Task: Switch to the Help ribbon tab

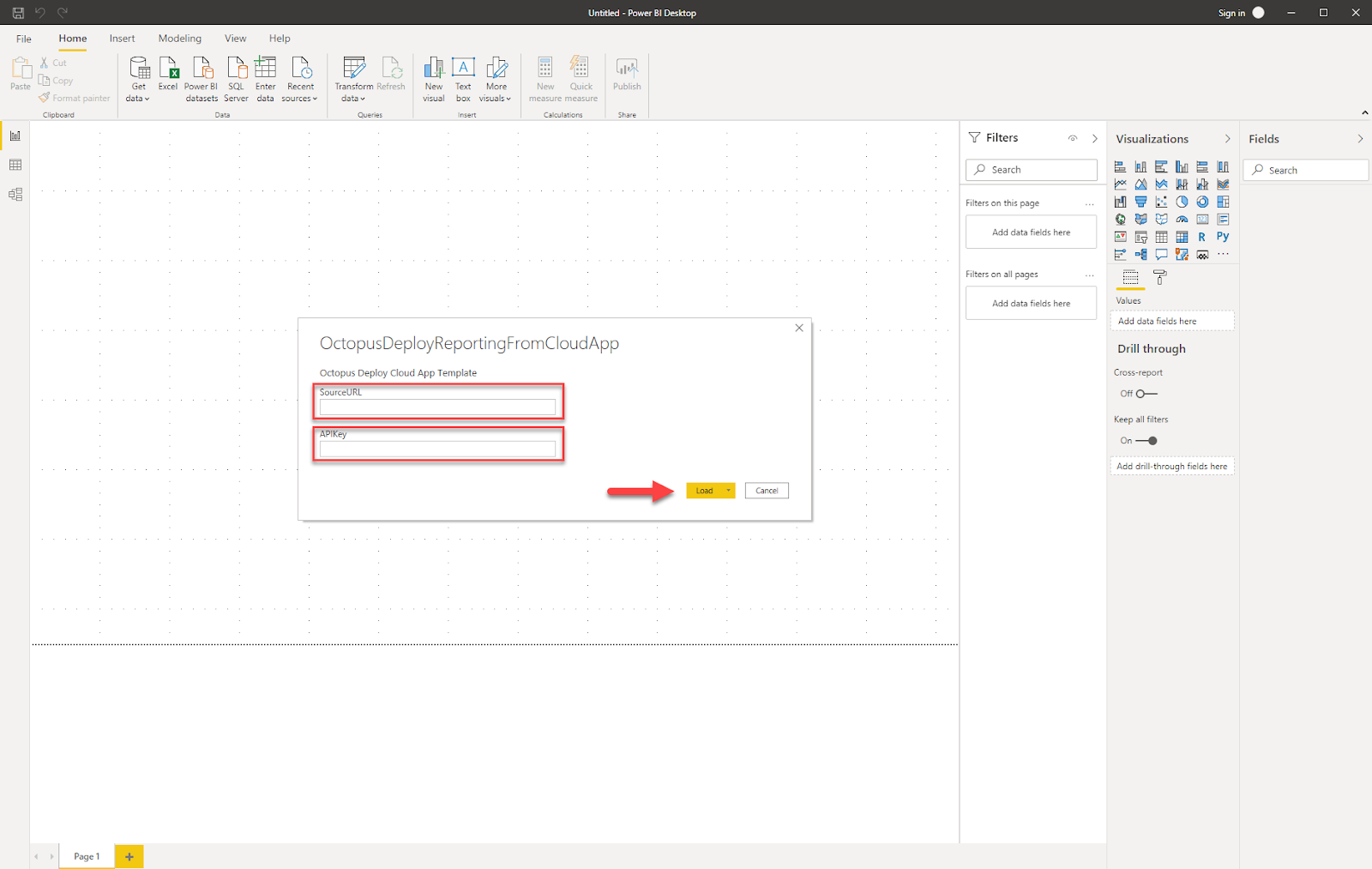Action: click(x=280, y=39)
